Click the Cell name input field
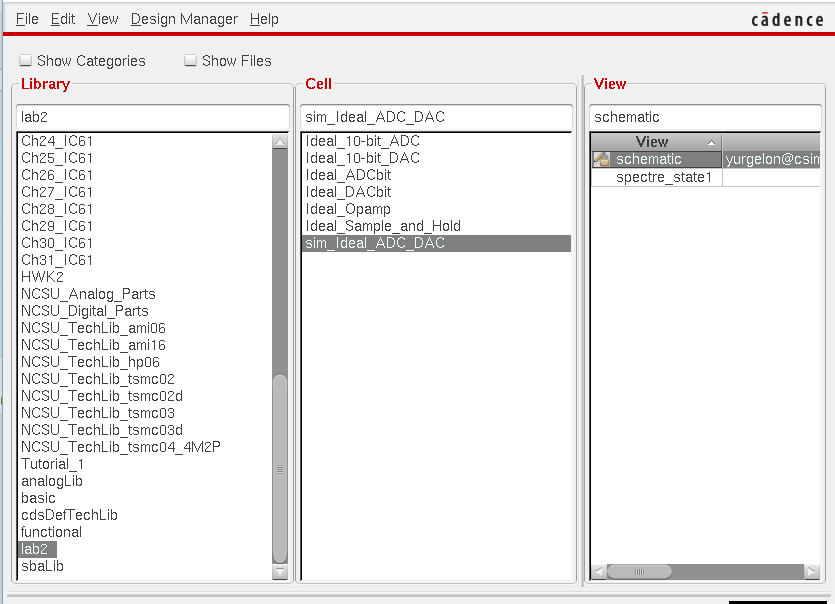The width and height of the screenshot is (835, 604). tap(436, 117)
